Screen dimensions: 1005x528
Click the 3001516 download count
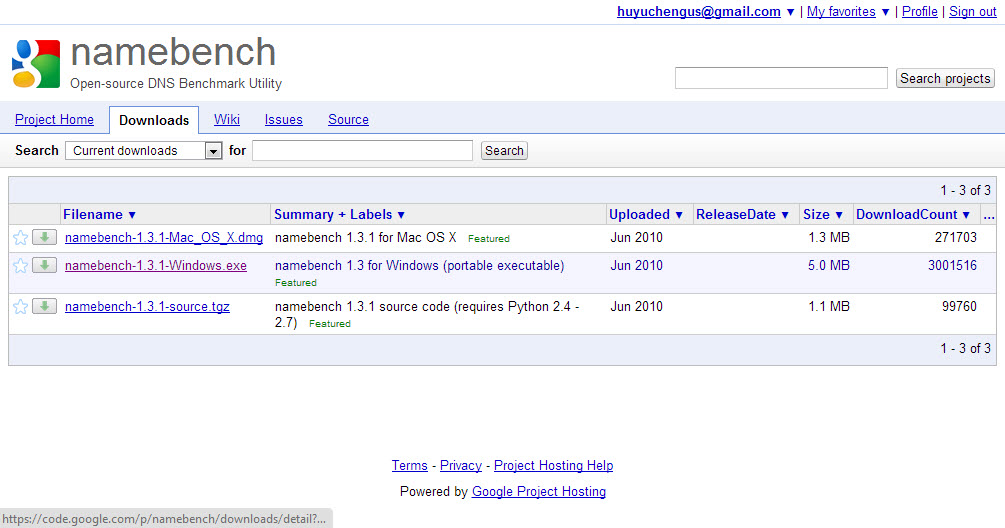(x=952, y=266)
